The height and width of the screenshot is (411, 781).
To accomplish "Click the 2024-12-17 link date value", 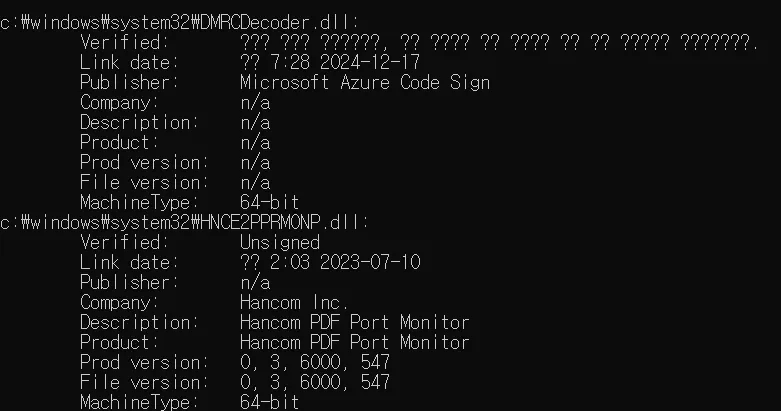I will click(370, 63).
